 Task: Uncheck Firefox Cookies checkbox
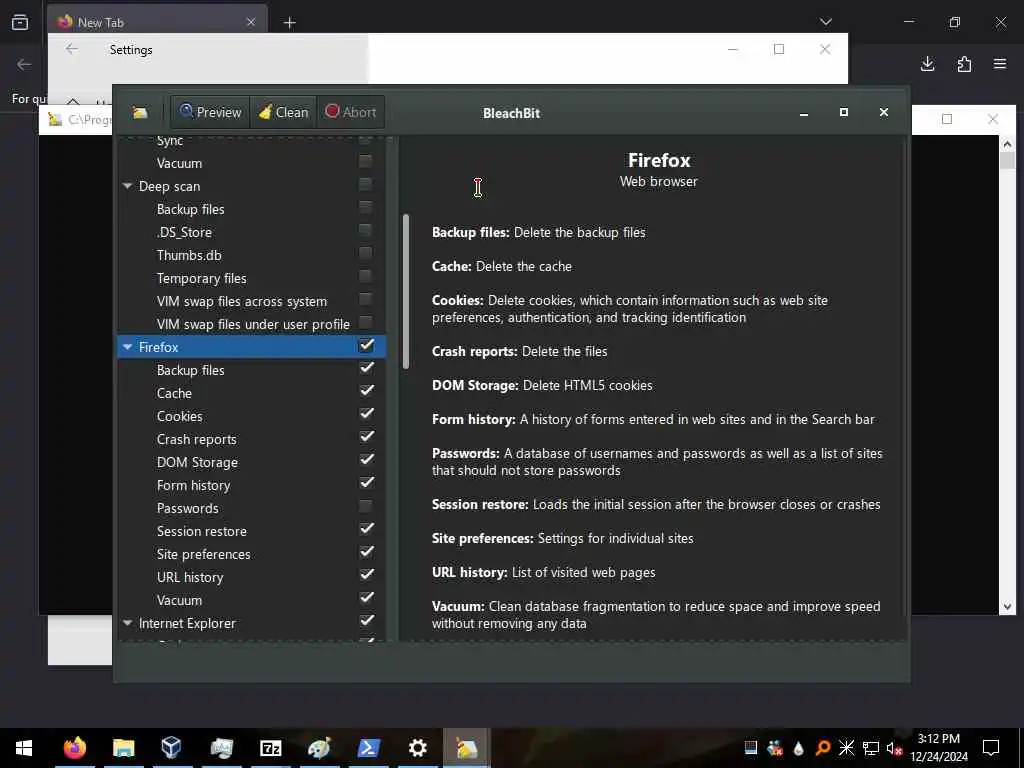[x=366, y=414]
